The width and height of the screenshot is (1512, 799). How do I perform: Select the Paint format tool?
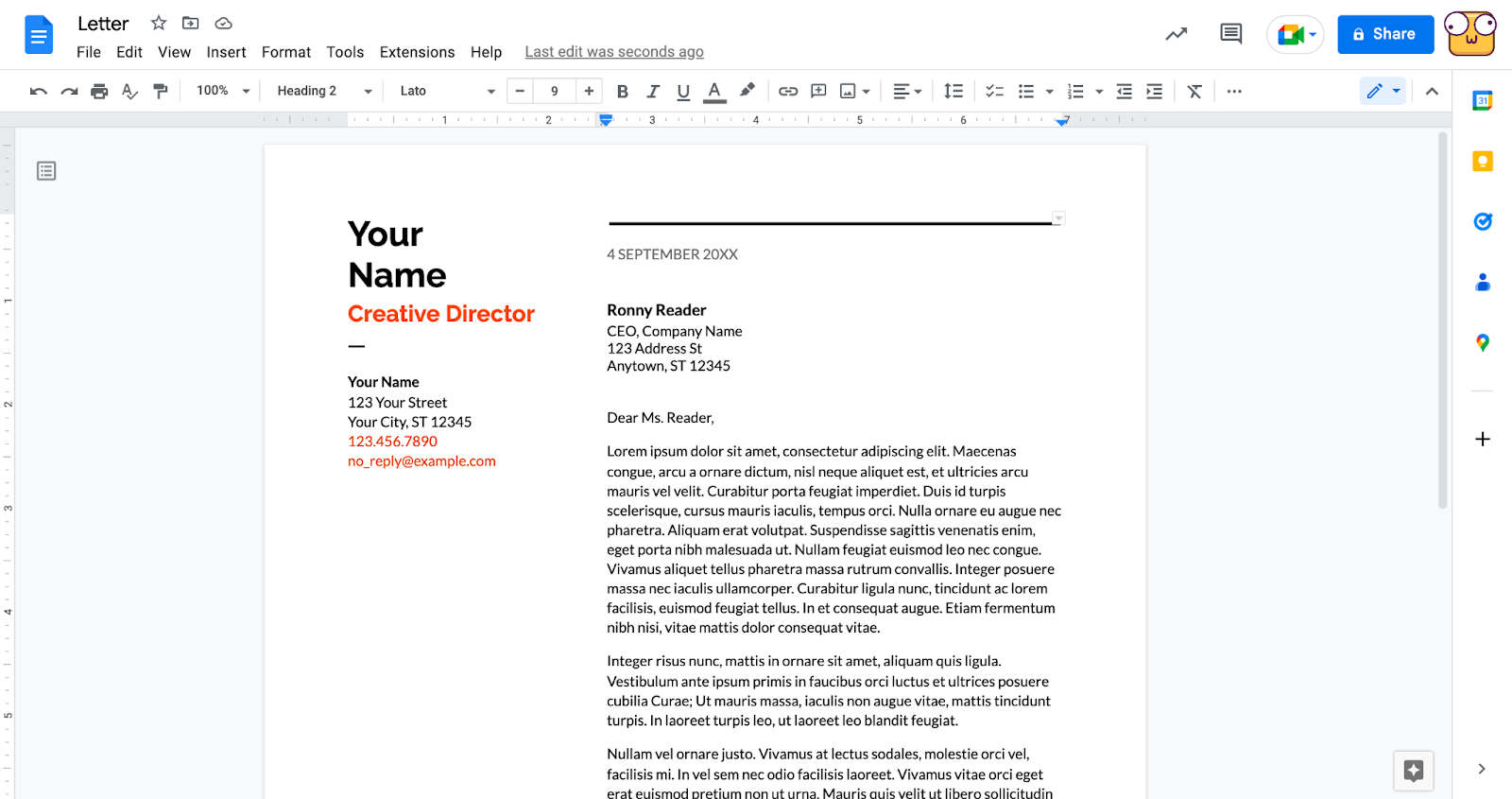coord(161,92)
